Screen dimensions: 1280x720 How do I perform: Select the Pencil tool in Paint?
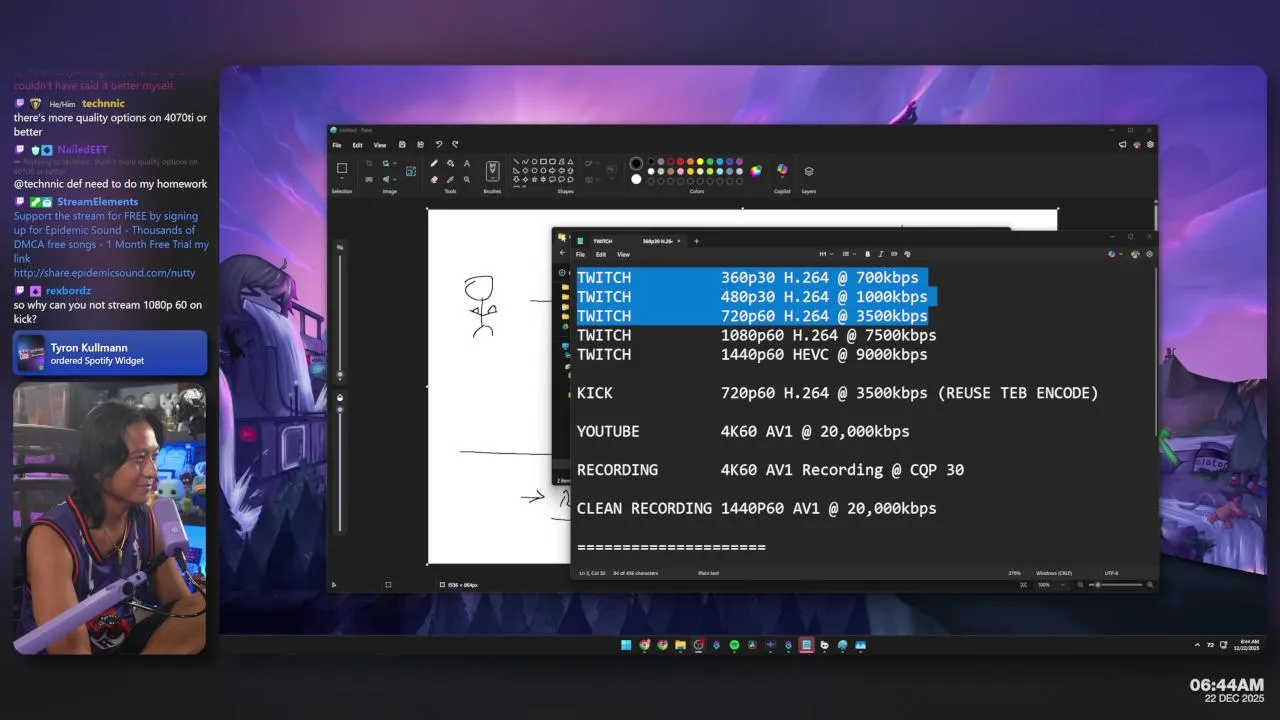click(x=434, y=163)
